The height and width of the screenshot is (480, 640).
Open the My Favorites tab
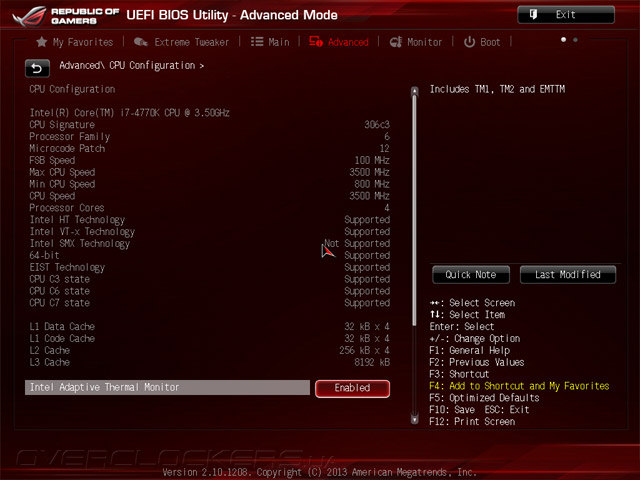point(75,42)
